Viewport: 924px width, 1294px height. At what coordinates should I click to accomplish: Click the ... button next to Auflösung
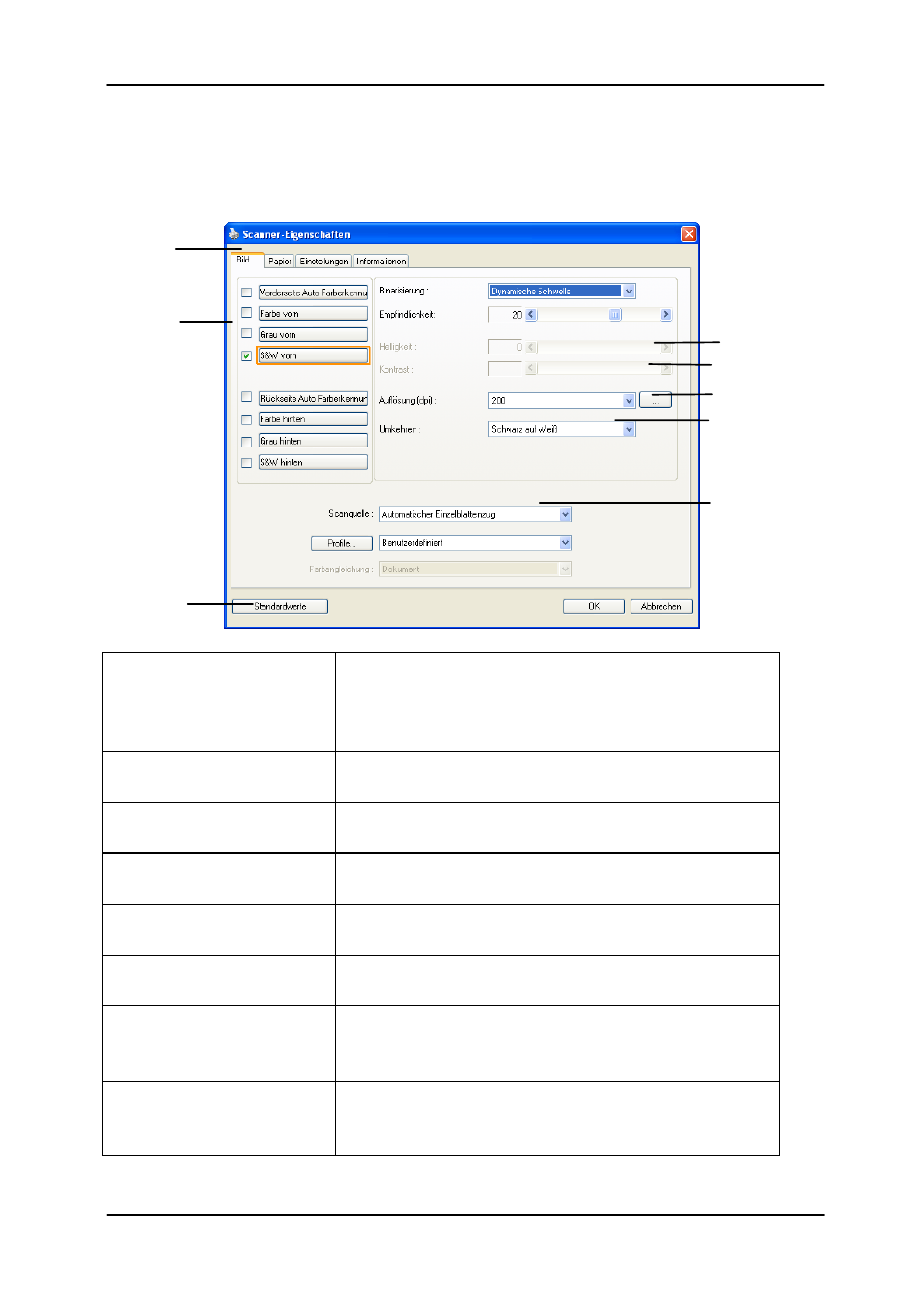656,400
